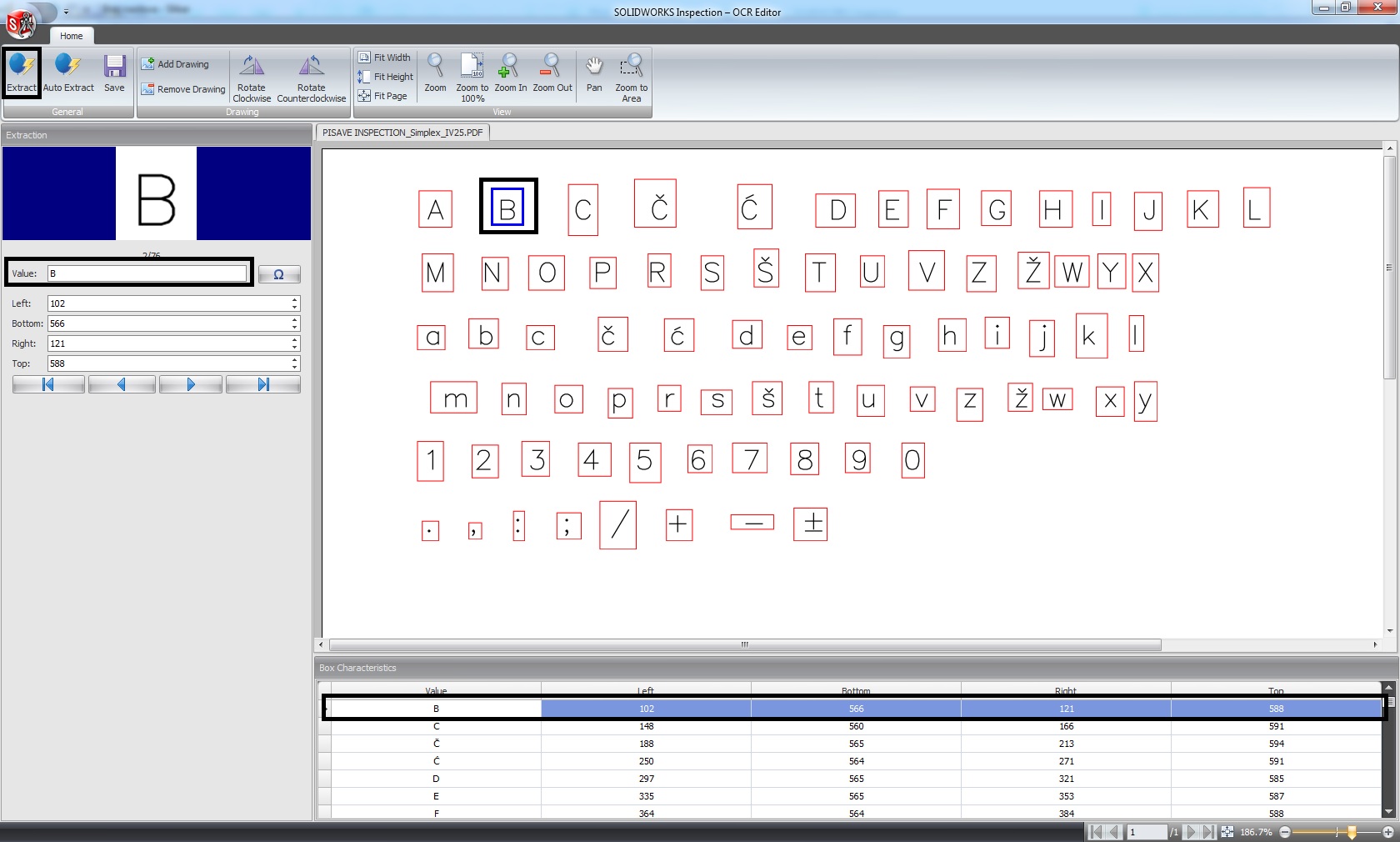Rotate the drawing clockwise
Viewport: 1400px width, 842px height.
pyautogui.click(x=252, y=75)
